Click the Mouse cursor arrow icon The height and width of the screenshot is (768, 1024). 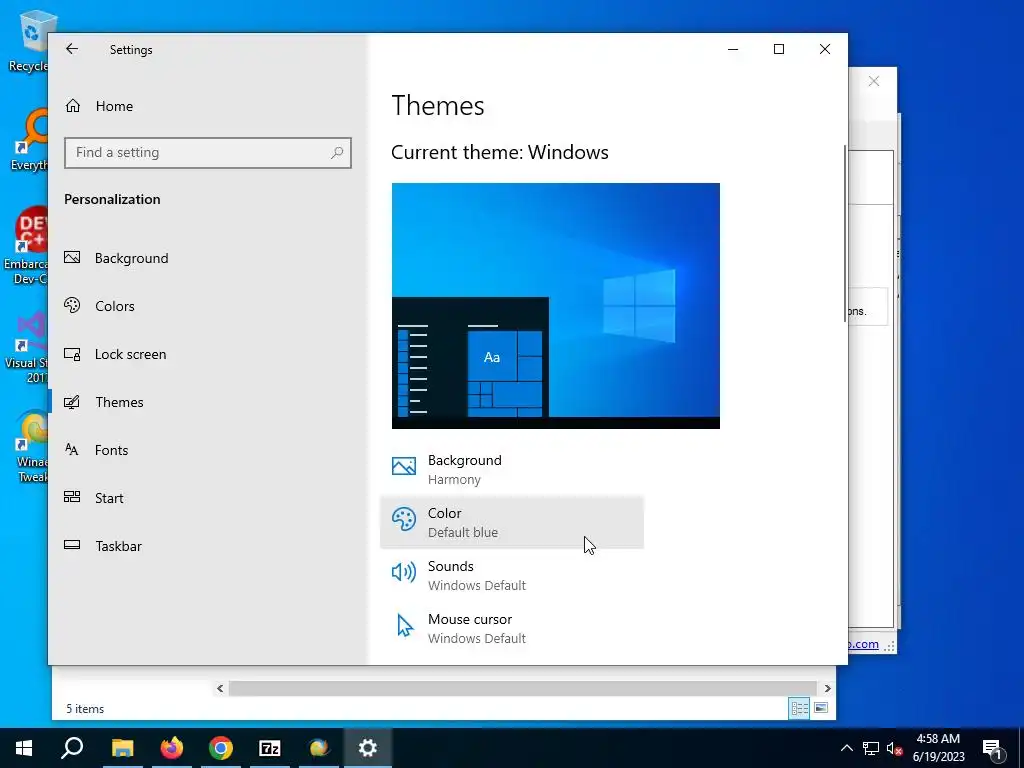coord(405,626)
